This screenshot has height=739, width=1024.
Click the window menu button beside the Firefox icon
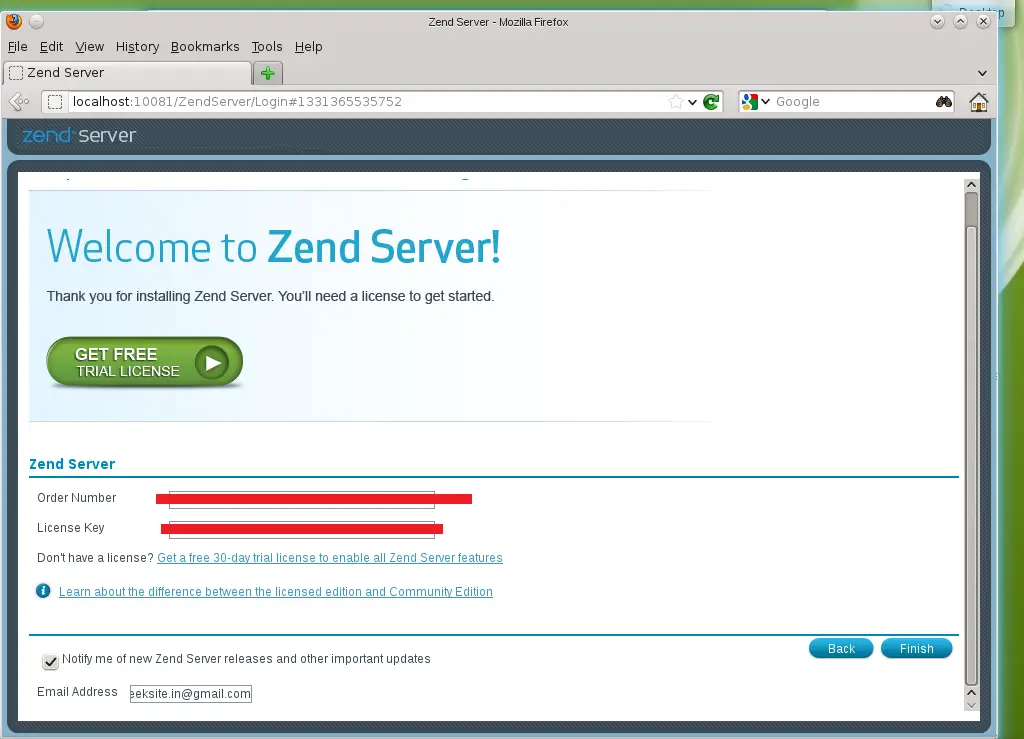(37, 22)
